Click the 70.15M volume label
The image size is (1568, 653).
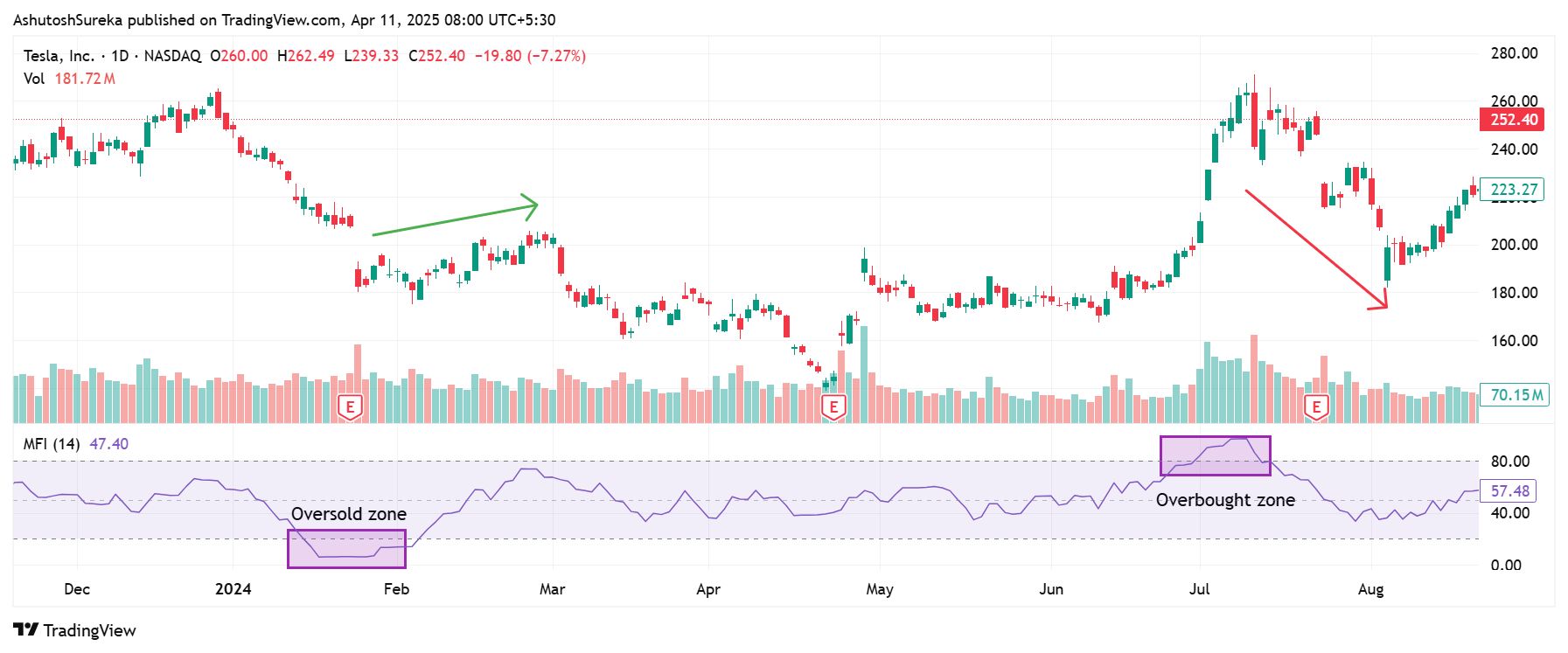[x=1515, y=395]
